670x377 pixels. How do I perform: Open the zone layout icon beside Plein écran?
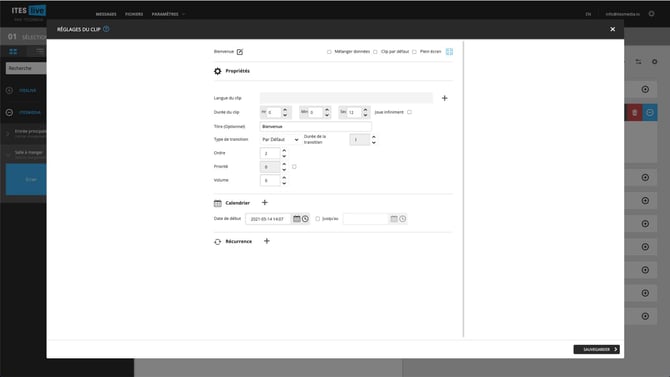[449, 52]
